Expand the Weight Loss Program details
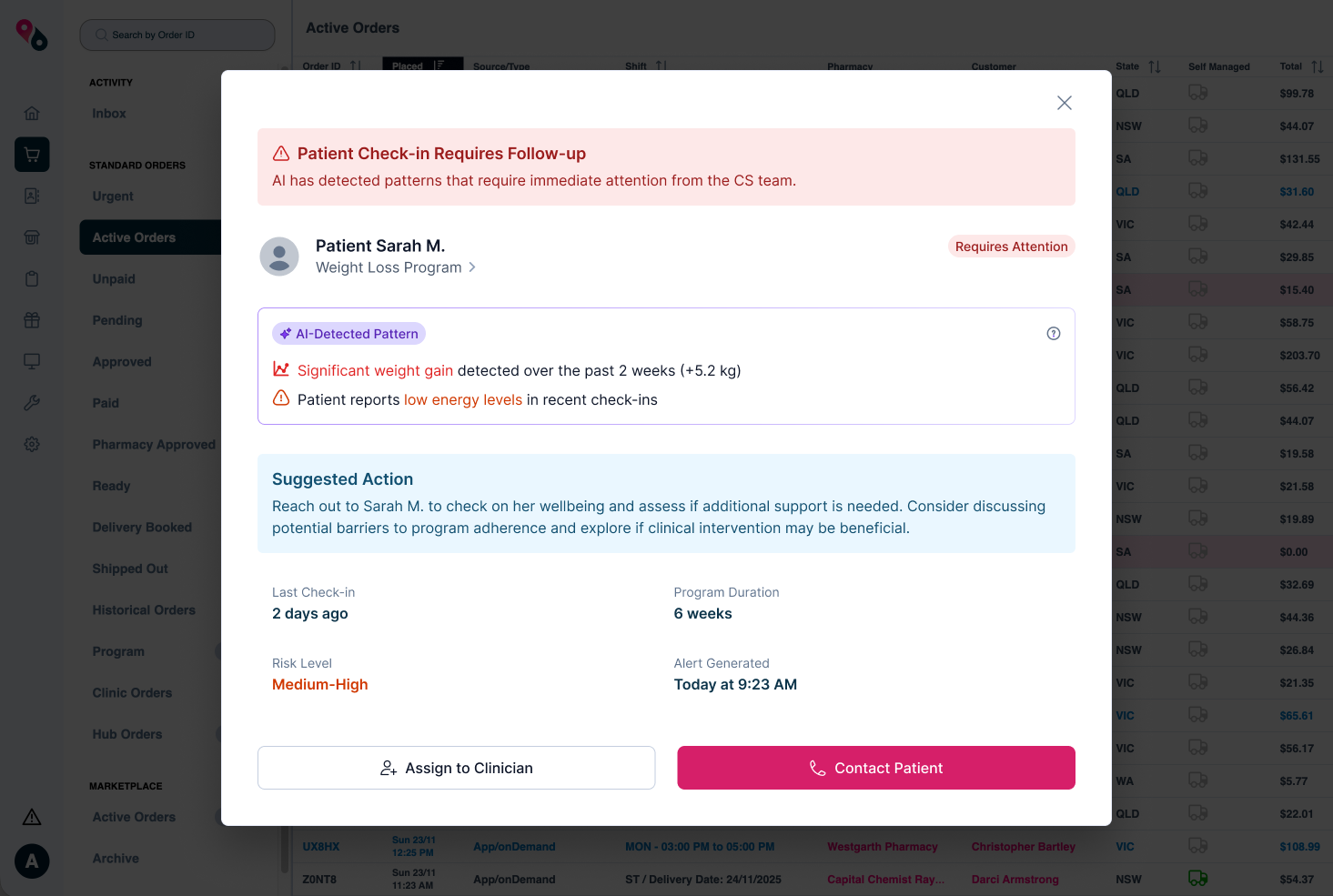The height and width of the screenshot is (896, 1333). tap(472, 267)
